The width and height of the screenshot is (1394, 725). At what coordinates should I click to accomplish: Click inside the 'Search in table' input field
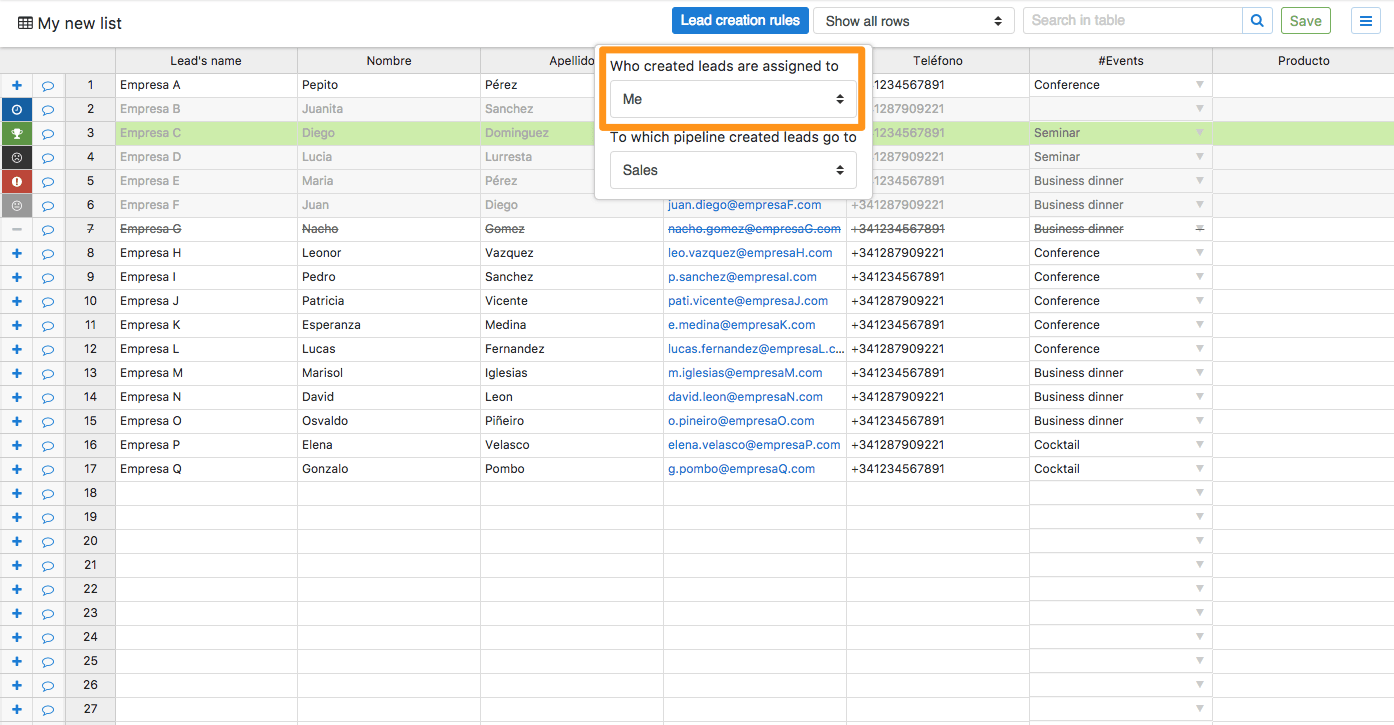click(x=1130, y=20)
